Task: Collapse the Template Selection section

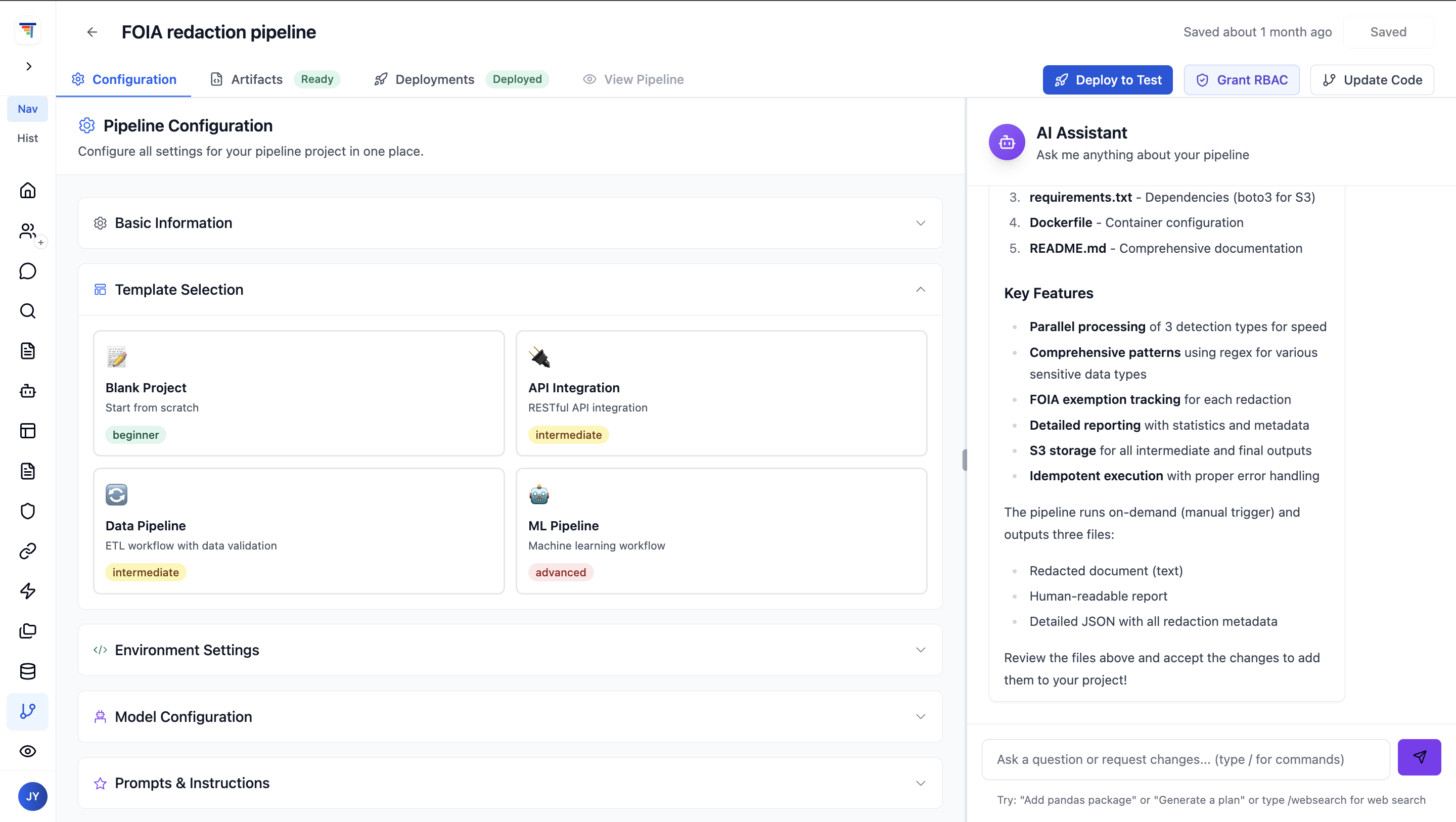Action: tap(510, 290)
